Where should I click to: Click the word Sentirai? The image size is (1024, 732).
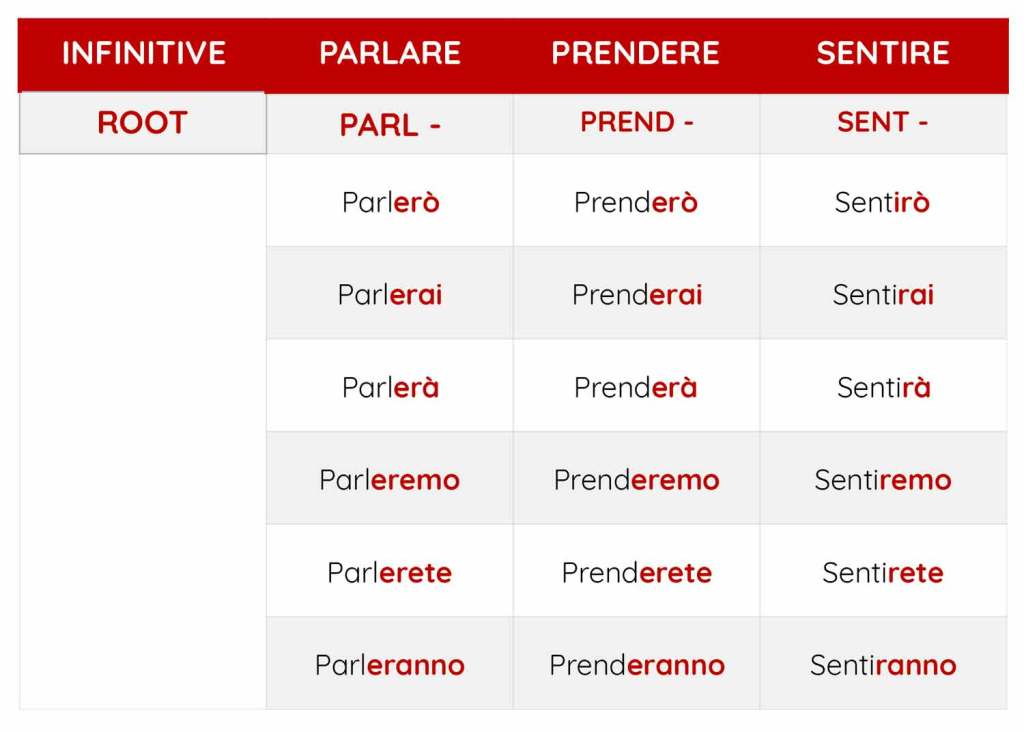883,295
